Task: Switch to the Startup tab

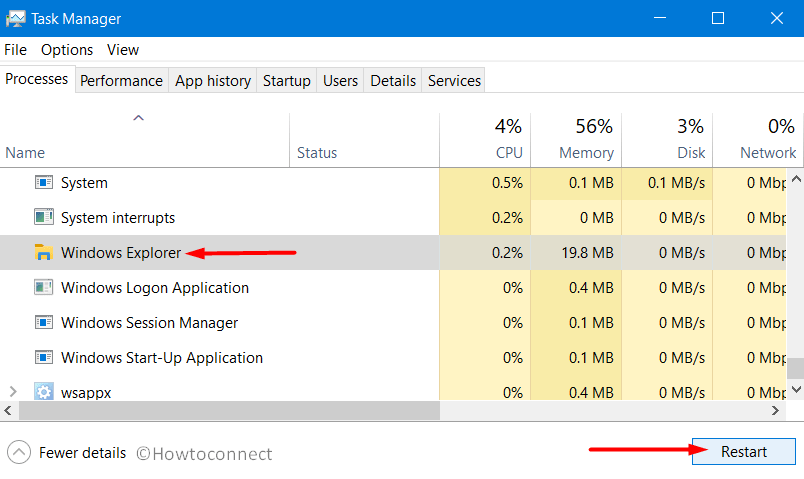Action: pos(287,81)
